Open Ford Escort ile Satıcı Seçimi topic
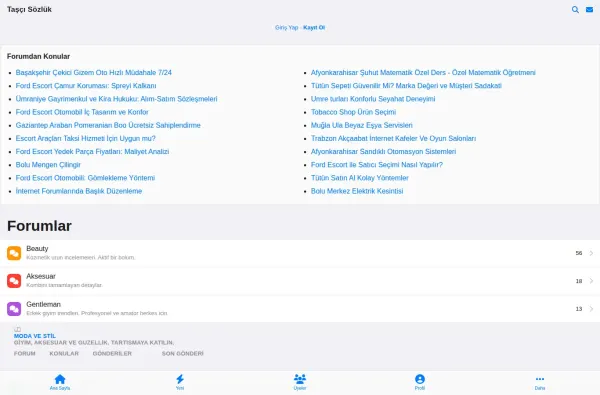600x395 pixels. tap(377, 165)
